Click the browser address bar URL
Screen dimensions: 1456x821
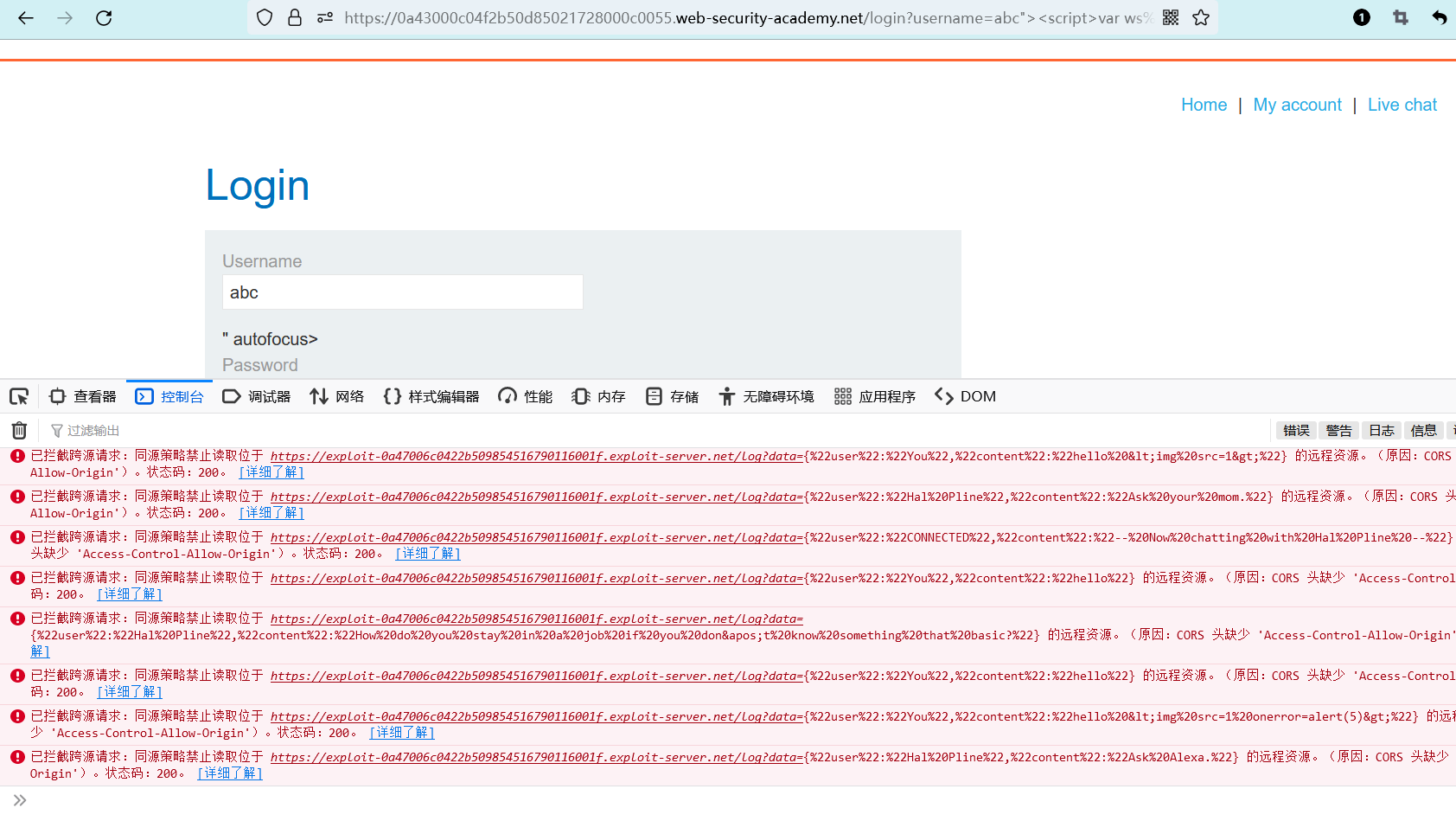[x=748, y=17]
